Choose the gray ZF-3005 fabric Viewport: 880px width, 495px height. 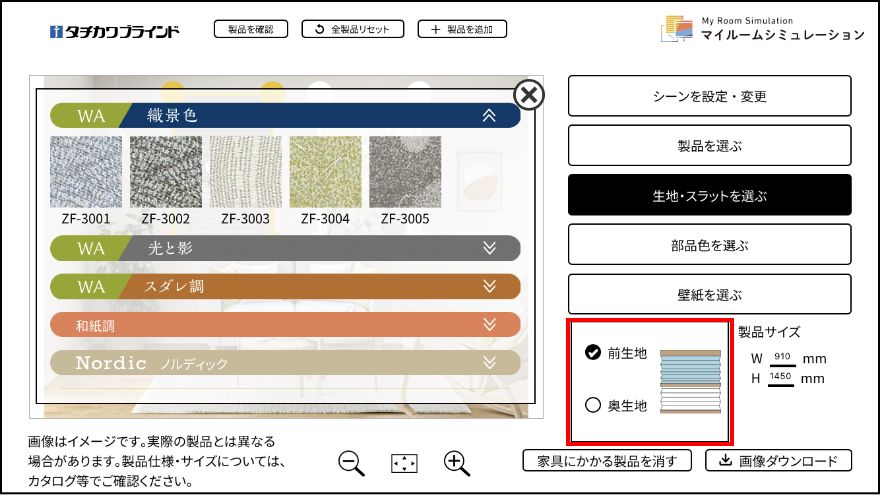pyautogui.click(x=405, y=172)
